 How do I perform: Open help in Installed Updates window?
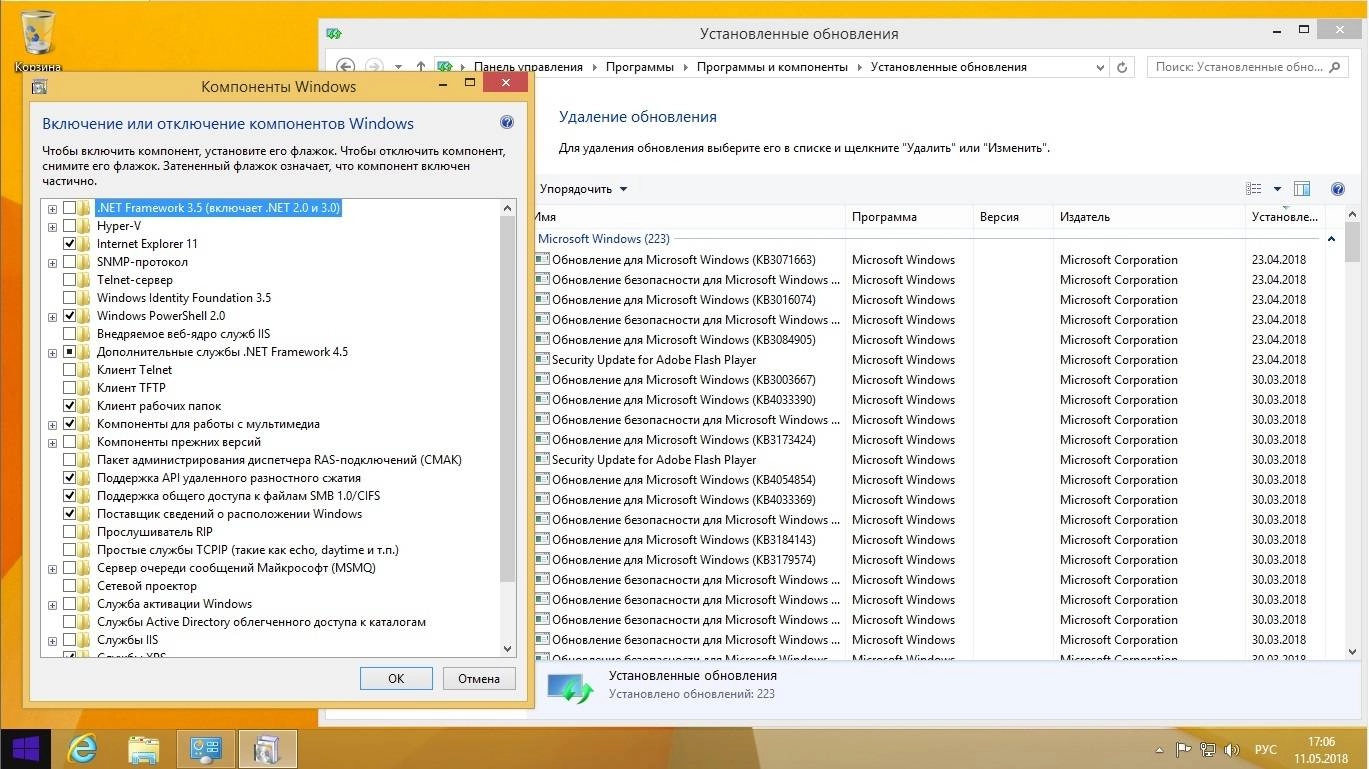[x=1338, y=189]
